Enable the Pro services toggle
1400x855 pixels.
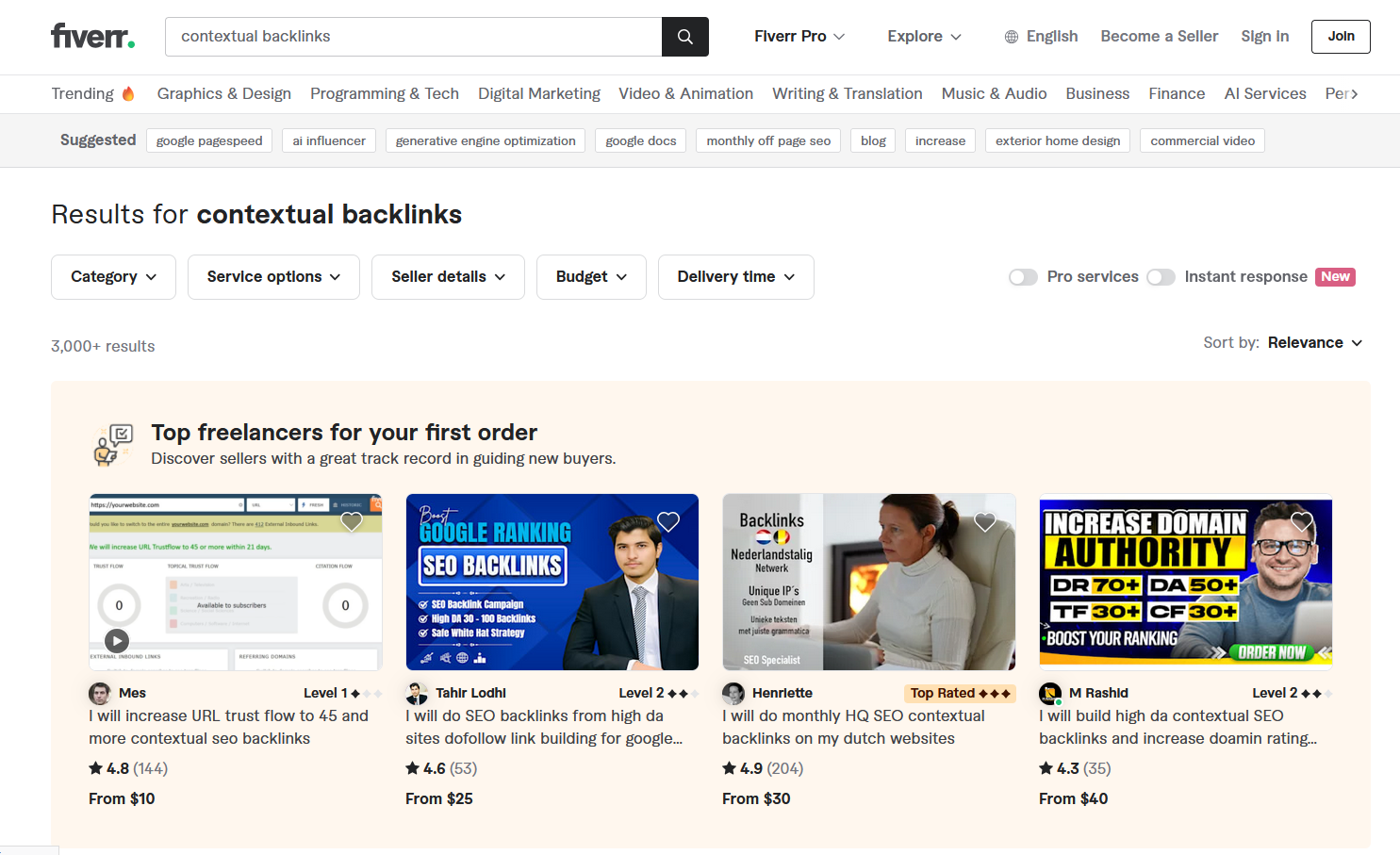tap(1023, 277)
